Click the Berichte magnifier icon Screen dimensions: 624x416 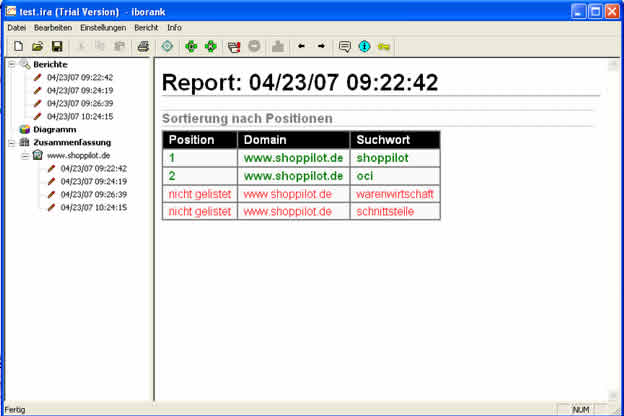pos(25,64)
